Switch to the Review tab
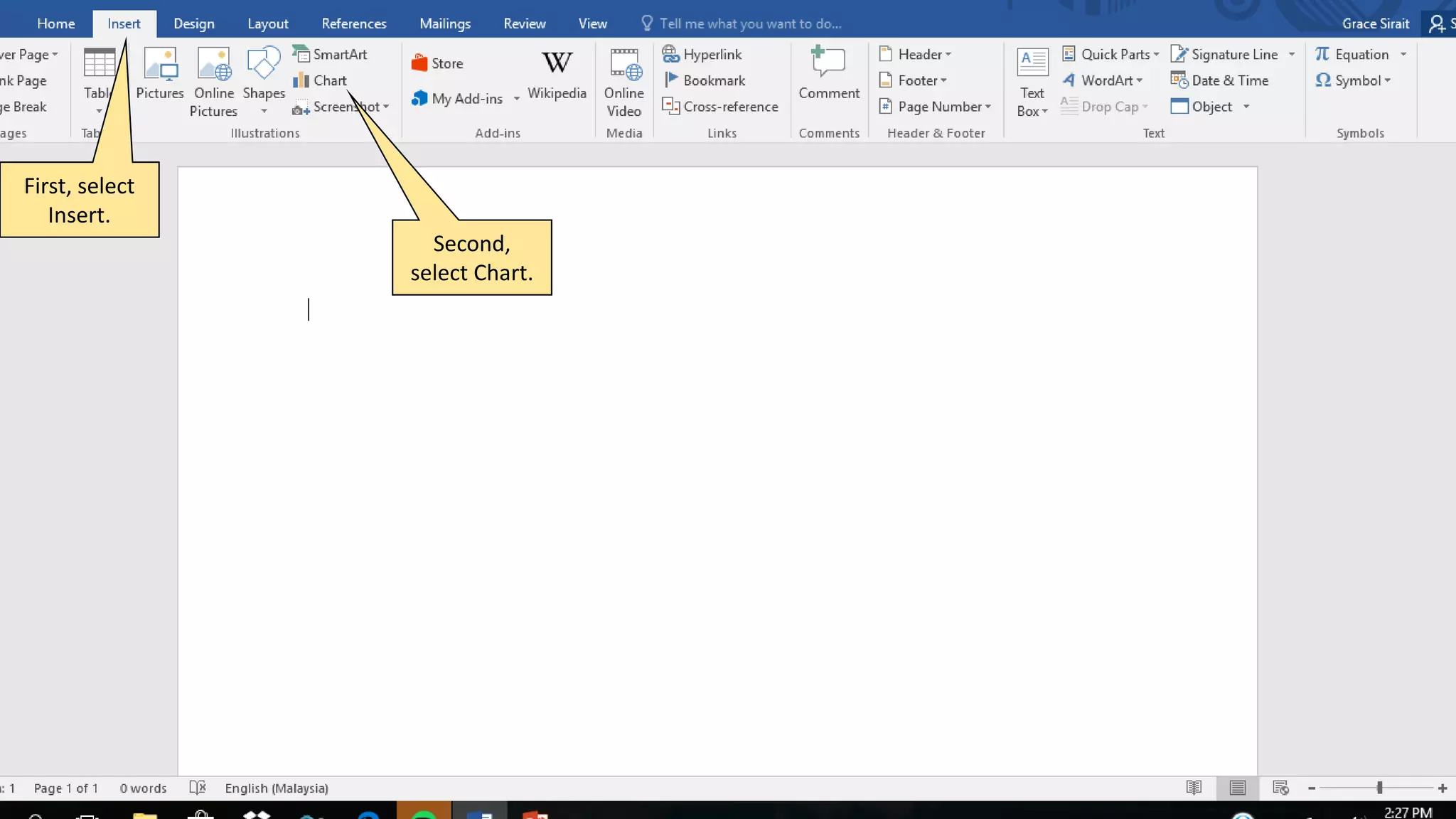The image size is (1456, 819). click(x=525, y=23)
